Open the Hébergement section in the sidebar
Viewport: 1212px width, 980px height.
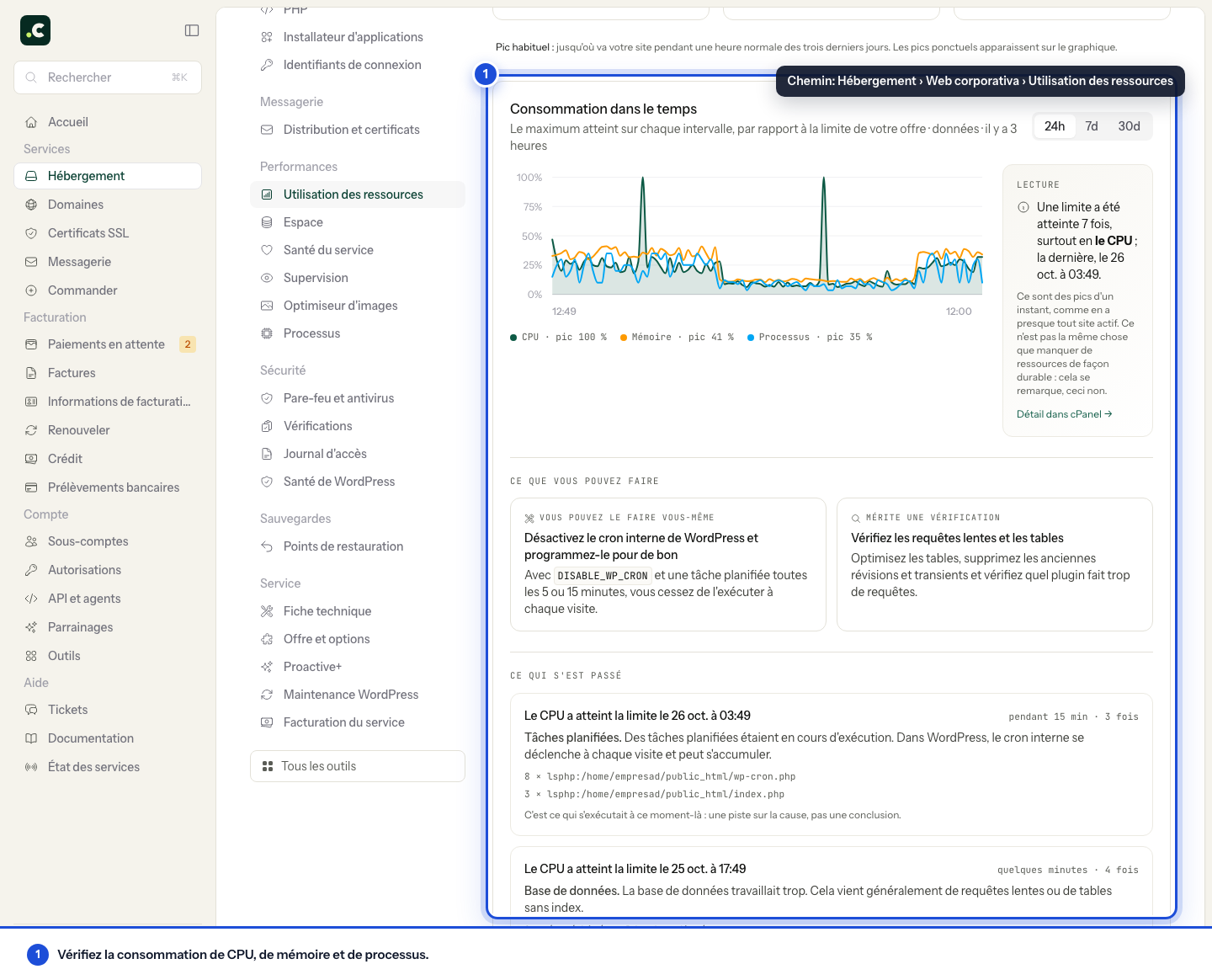108,176
